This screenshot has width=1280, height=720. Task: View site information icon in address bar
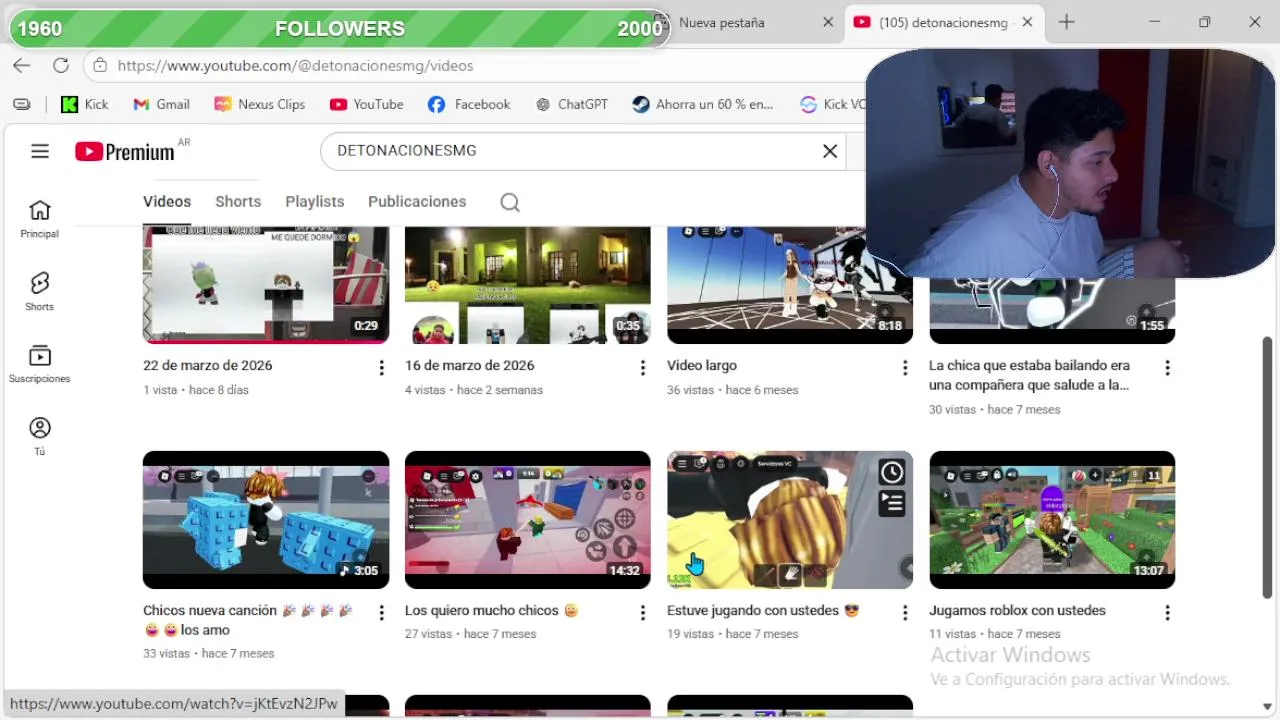click(99, 66)
